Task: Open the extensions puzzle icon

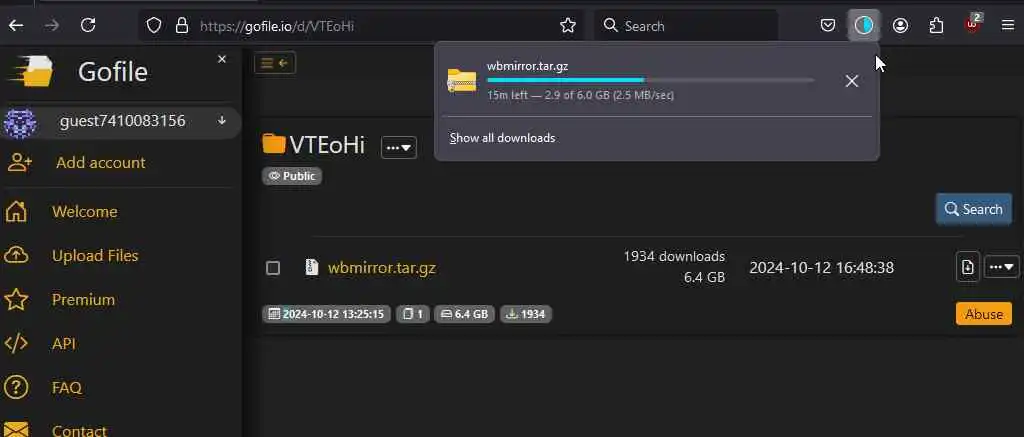Action: coord(936,25)
